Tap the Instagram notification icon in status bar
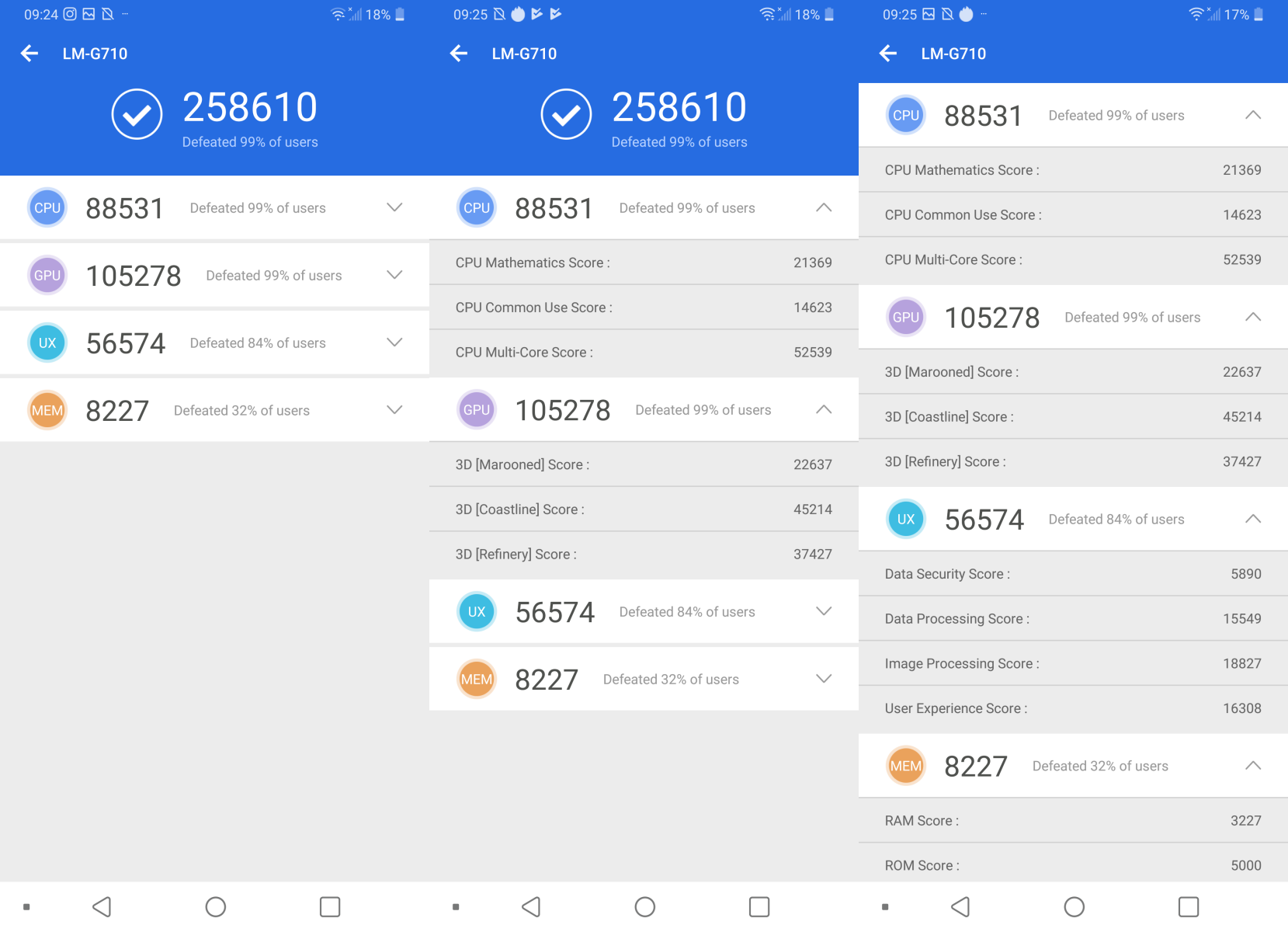This screenshot has height=932, width=1288. (x=70, y=14)
